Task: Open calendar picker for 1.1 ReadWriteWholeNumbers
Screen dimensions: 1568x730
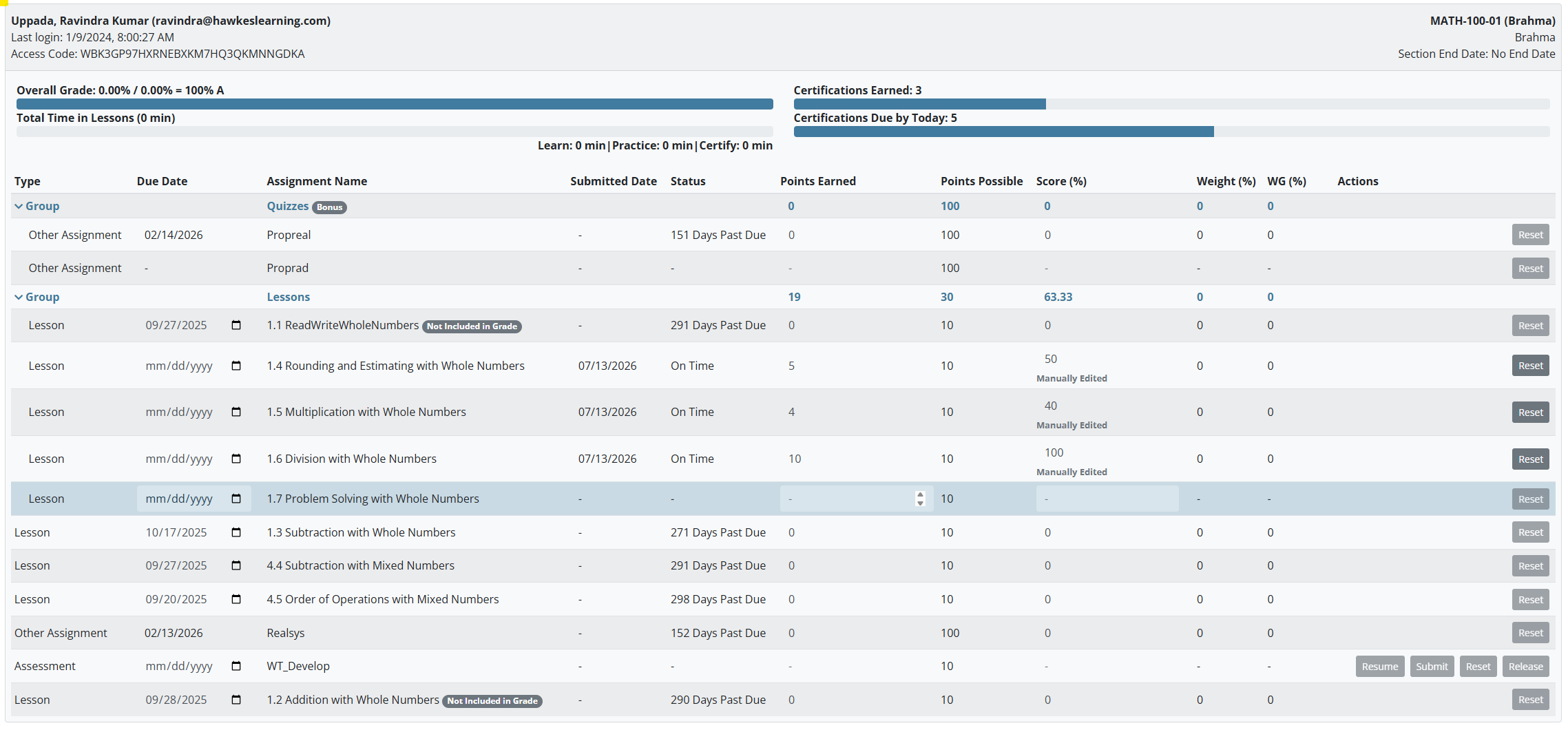Action: coord(236,325)
